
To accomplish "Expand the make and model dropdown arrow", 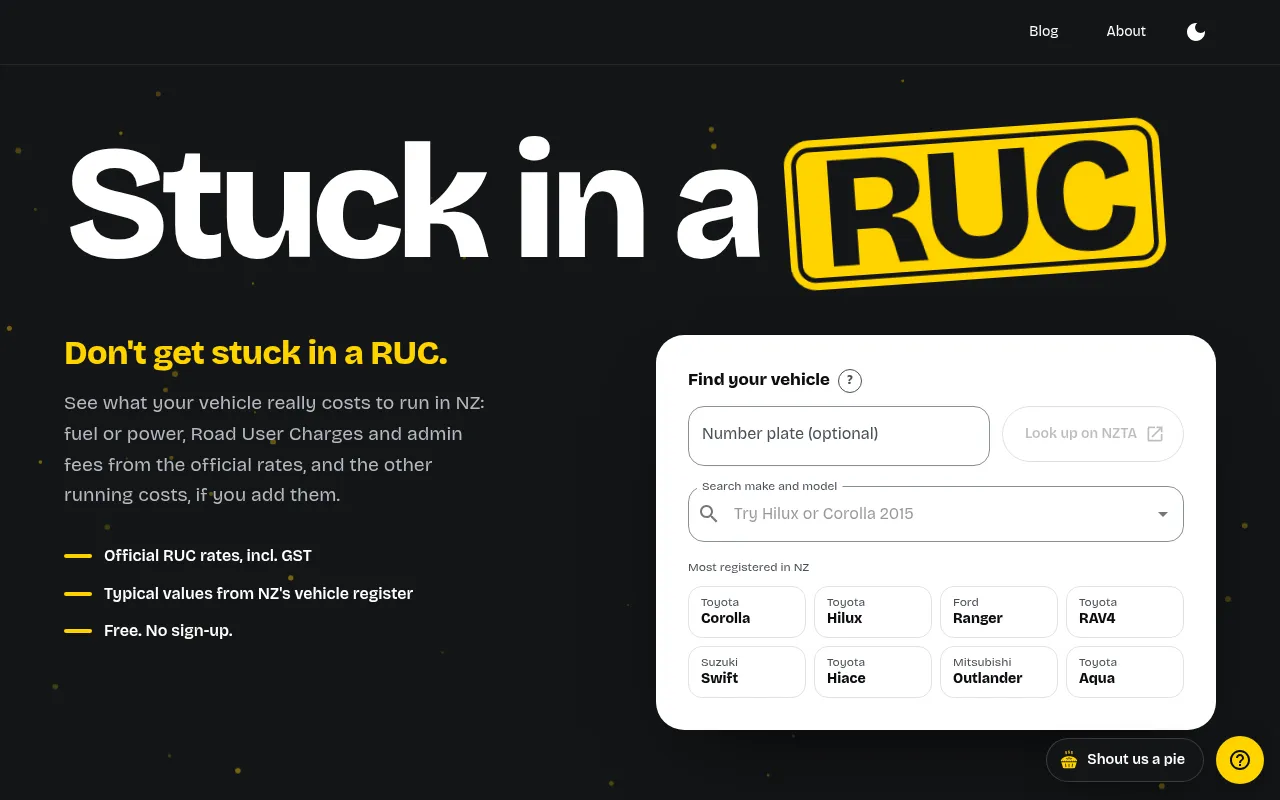I will (1163, 514).
